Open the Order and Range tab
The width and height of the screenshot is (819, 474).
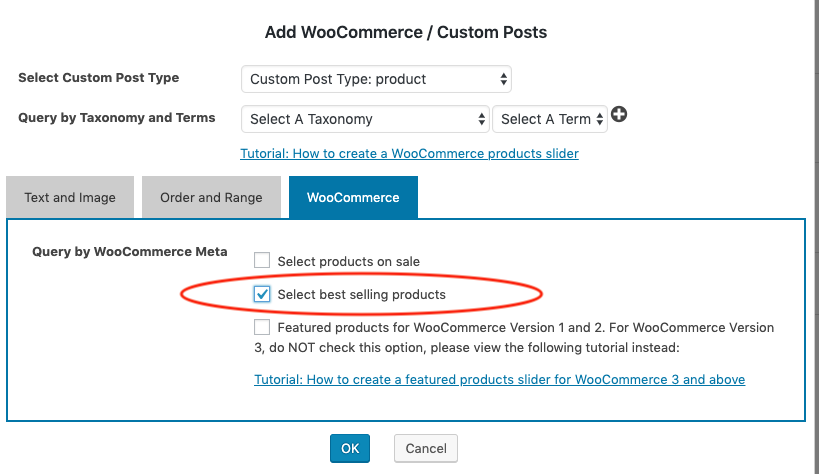(211, 197)
